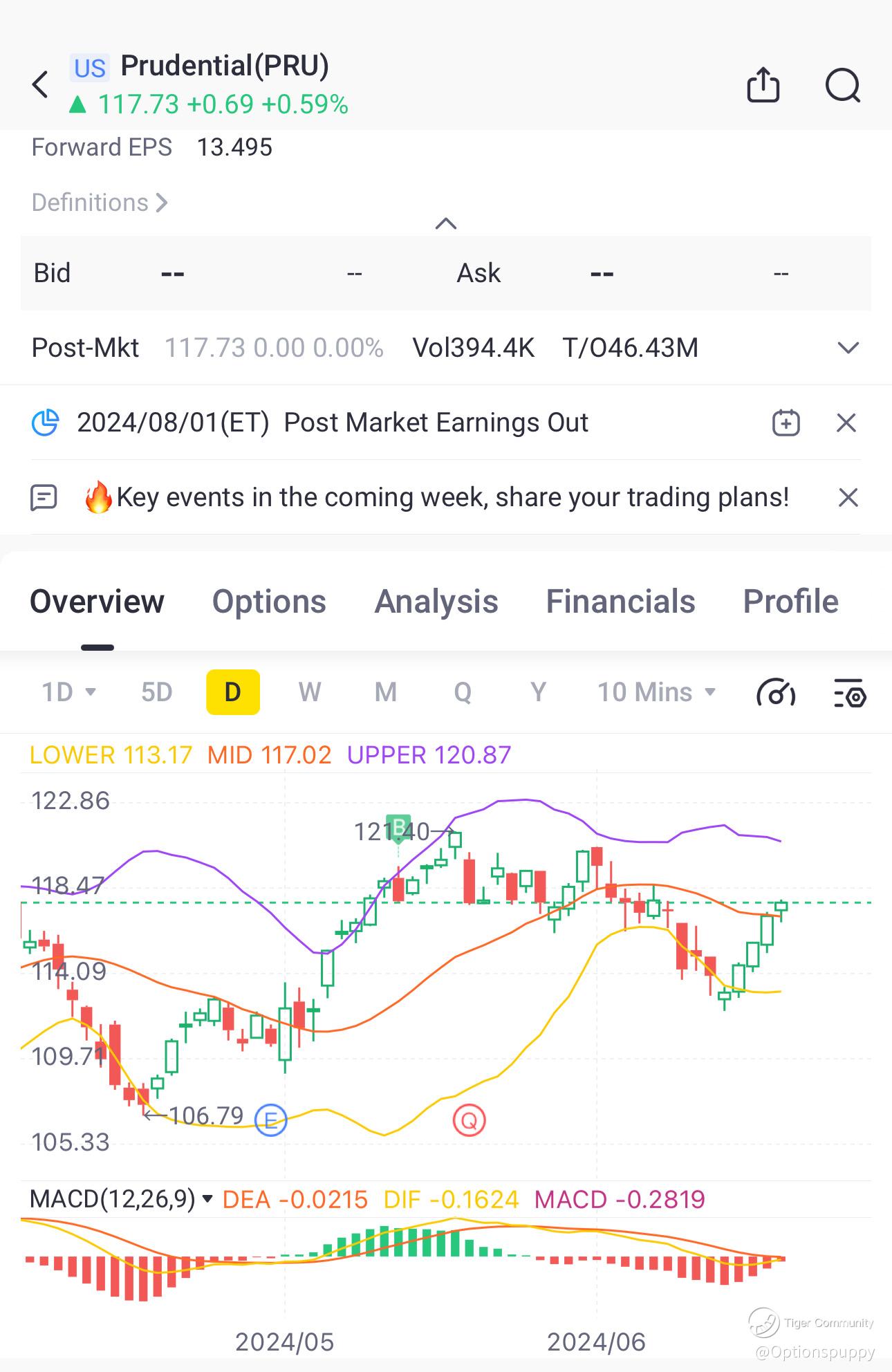Switch to the Options tab
This screenshot has width=892, height=1372.
click(x=269, y=602)
